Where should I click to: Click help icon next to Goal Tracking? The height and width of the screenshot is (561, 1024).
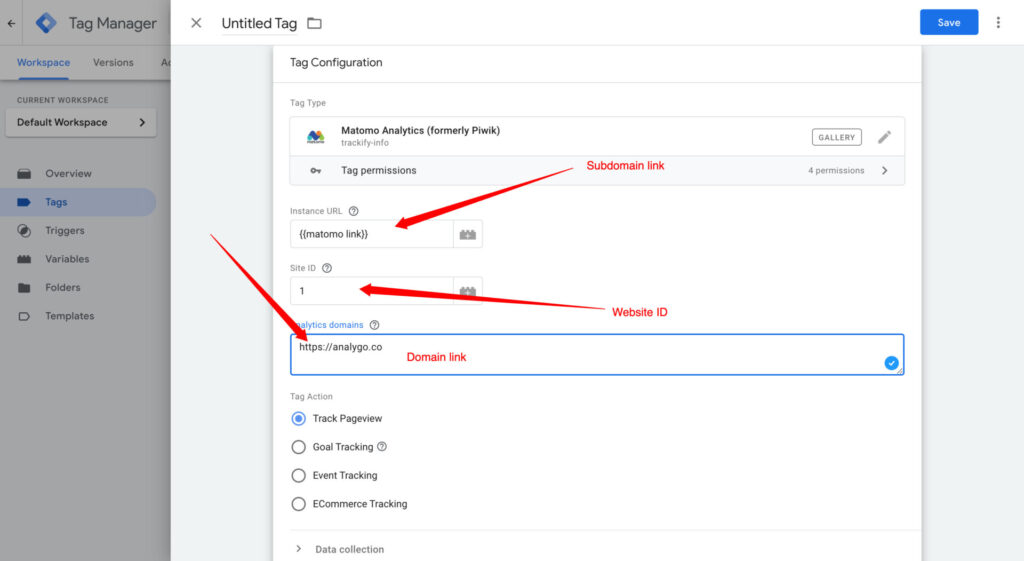[x=382, y=447]
